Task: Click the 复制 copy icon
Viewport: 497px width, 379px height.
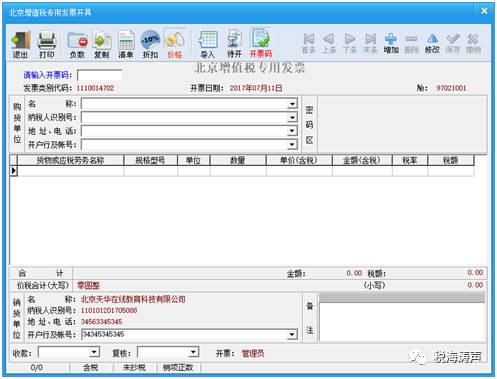Action: 102,45
